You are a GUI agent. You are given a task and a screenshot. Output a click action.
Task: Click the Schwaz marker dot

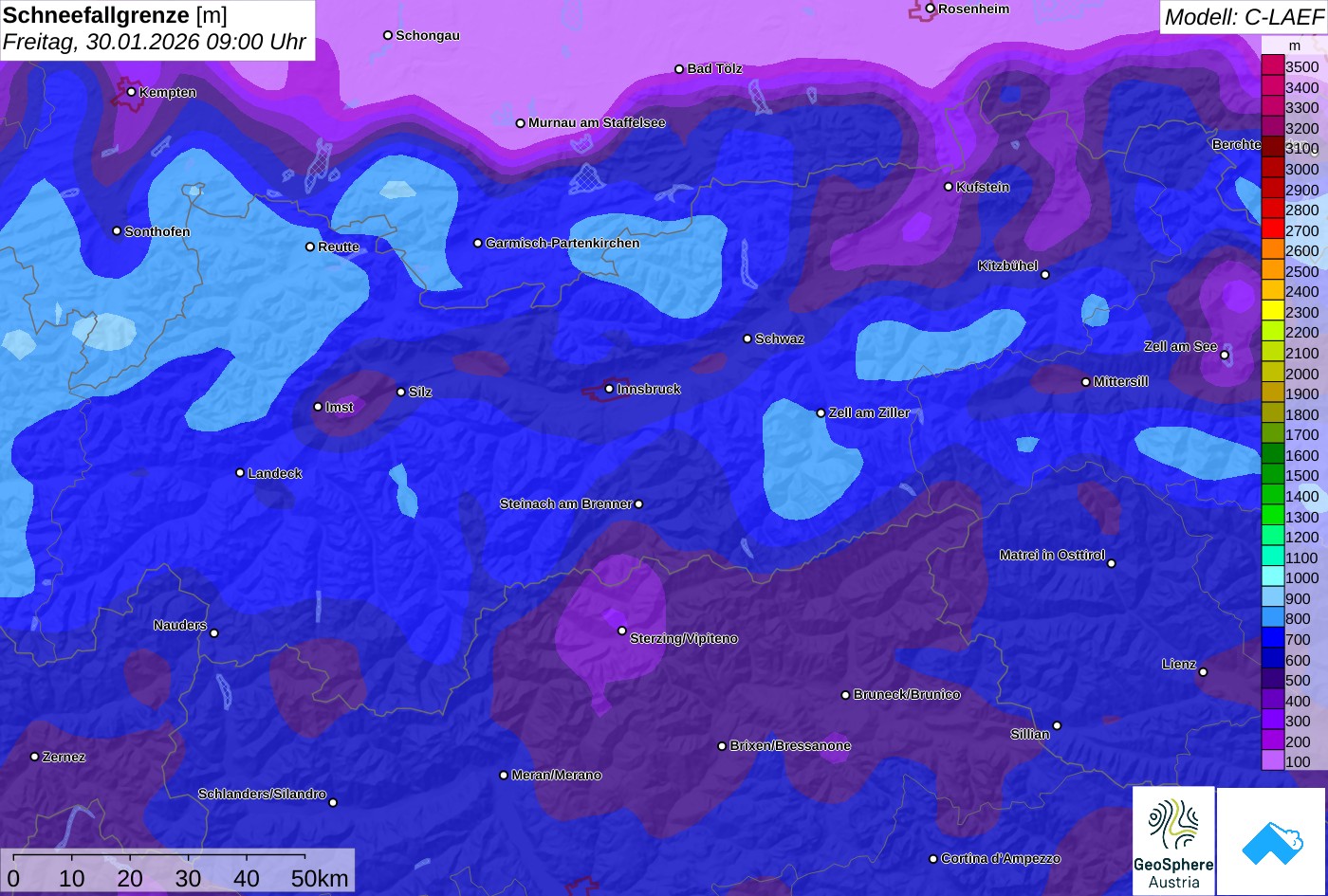click(747, 338)
